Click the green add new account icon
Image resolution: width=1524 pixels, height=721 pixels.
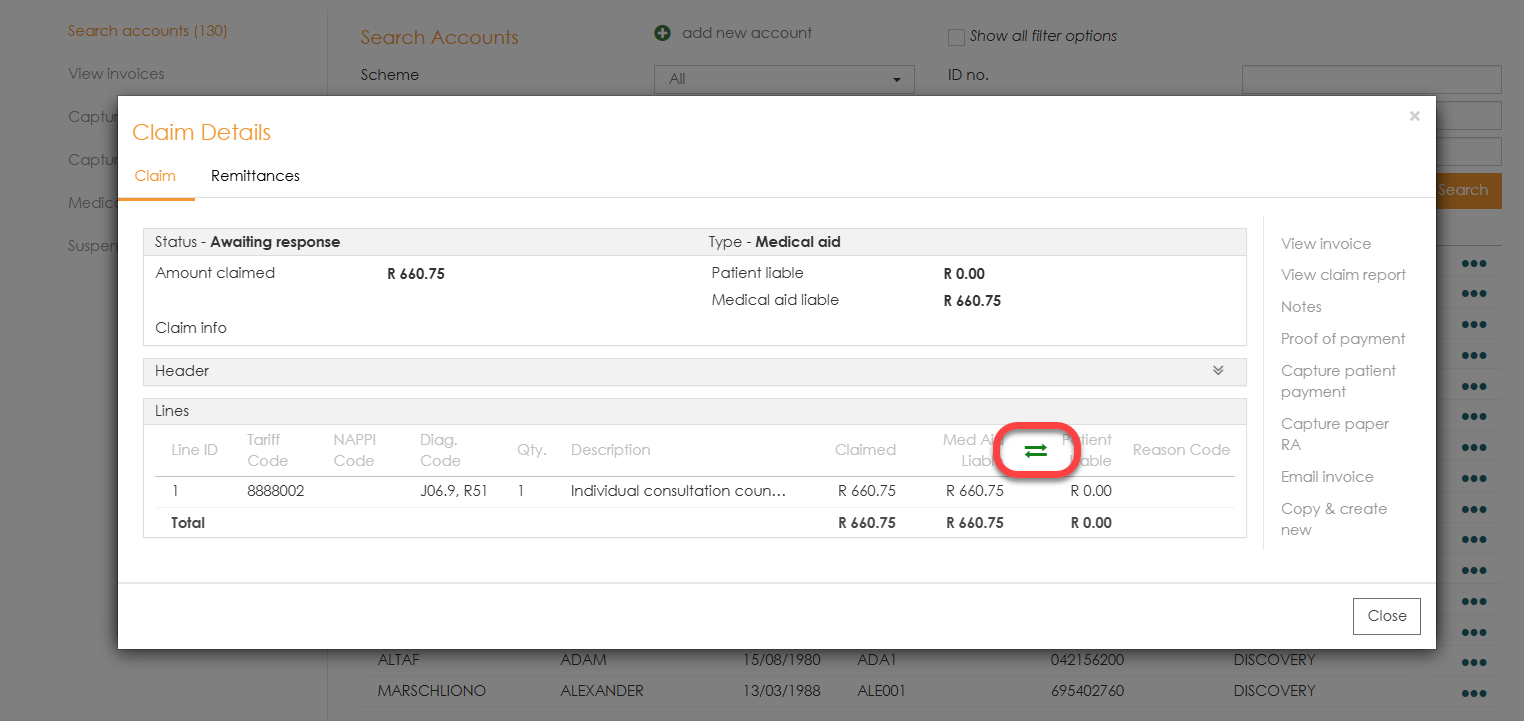pyautogui.click(x=662, y=33)
